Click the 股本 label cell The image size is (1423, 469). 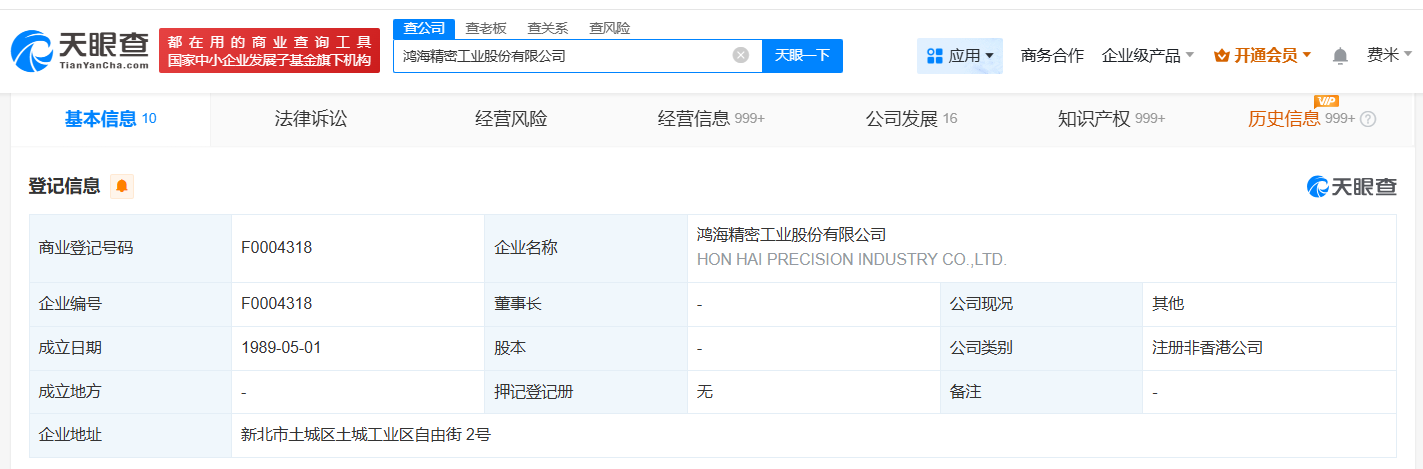[586, 348]
